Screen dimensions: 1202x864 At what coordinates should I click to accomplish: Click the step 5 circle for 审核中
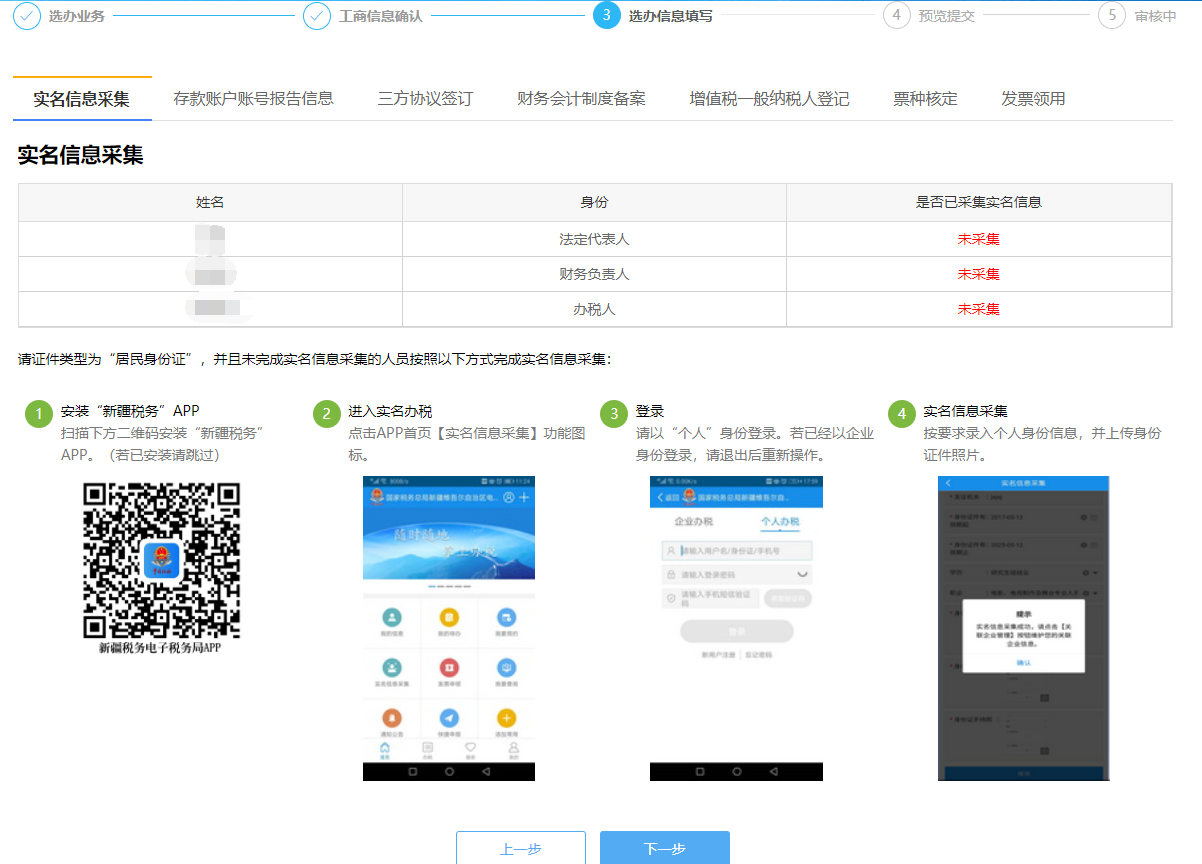[1111, 16]
